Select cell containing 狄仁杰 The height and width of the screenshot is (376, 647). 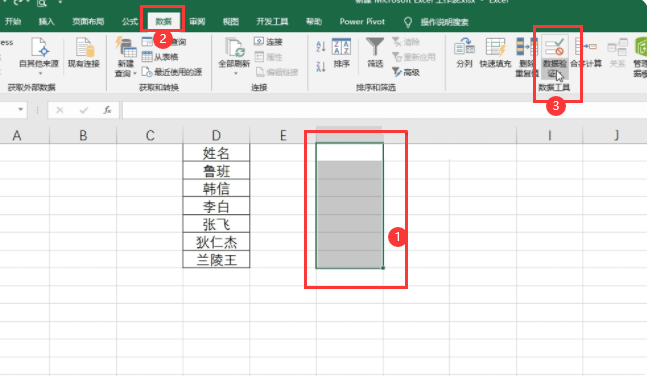coord(216,241)
